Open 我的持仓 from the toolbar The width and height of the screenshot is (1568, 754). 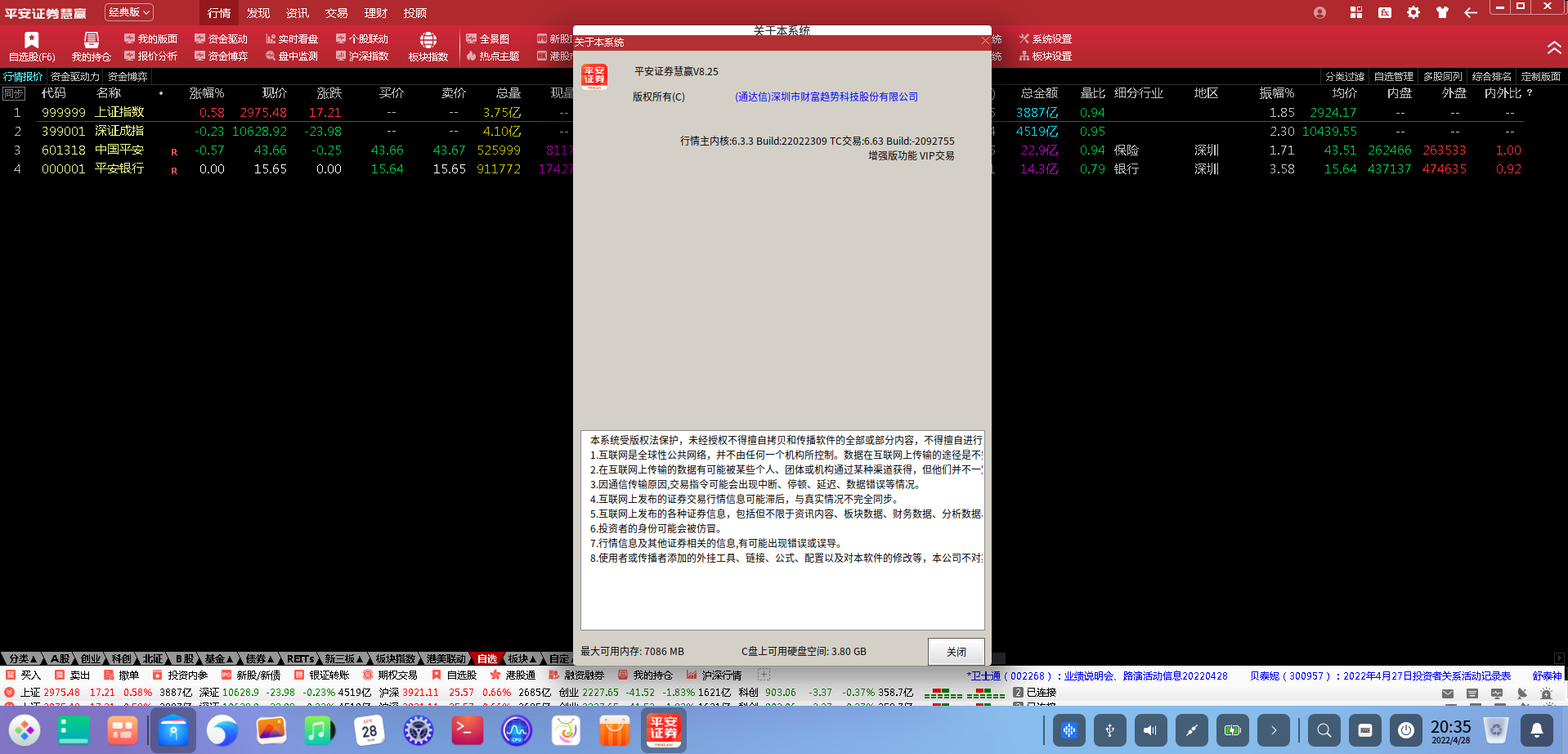point(90,47)
